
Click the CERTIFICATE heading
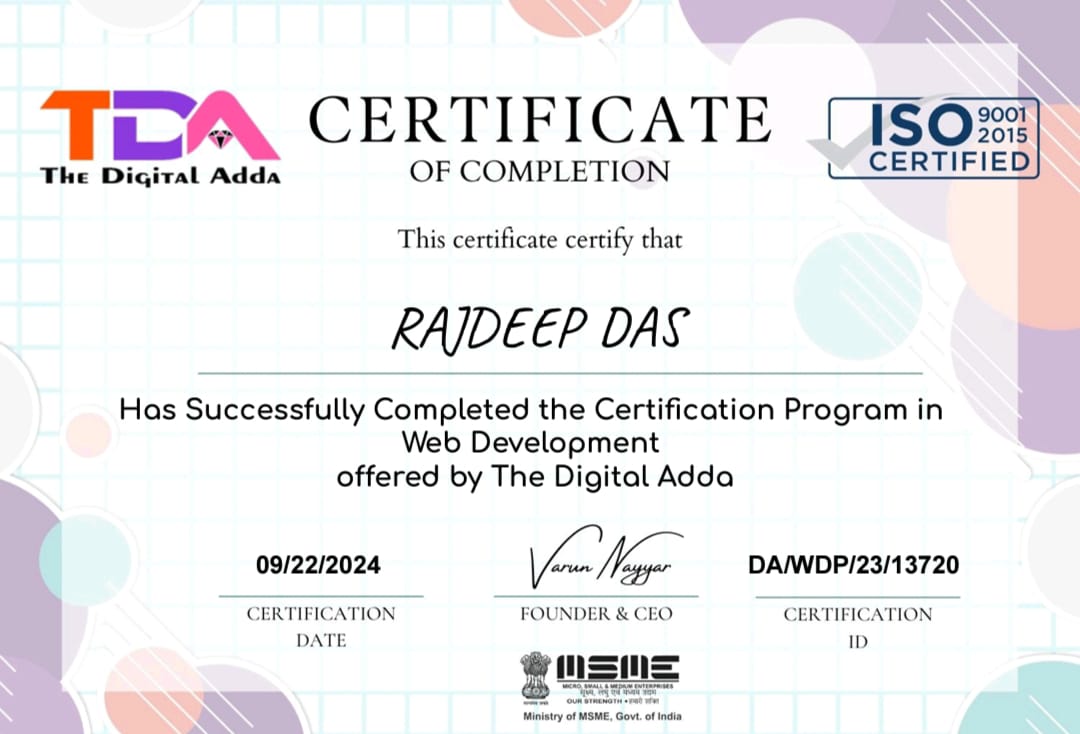click(540, 120)
